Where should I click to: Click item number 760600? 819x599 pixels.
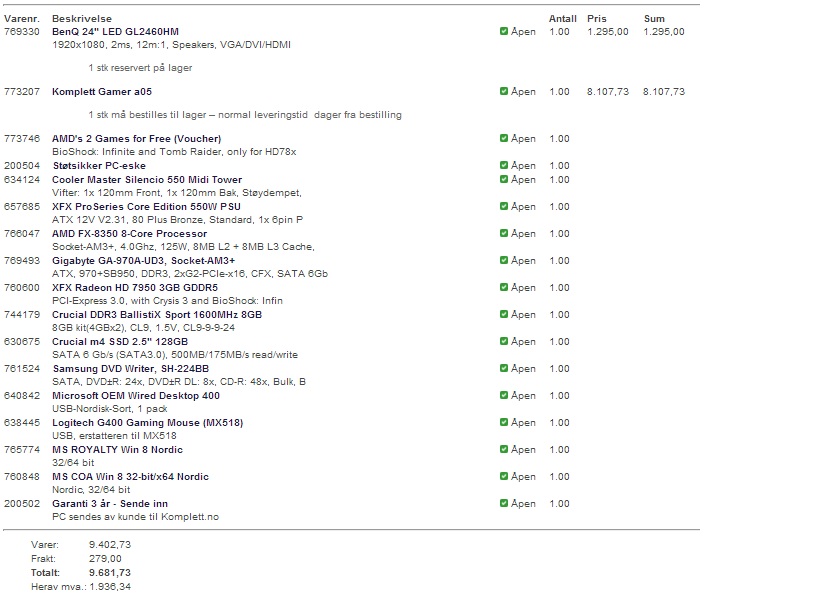point(21,288)
